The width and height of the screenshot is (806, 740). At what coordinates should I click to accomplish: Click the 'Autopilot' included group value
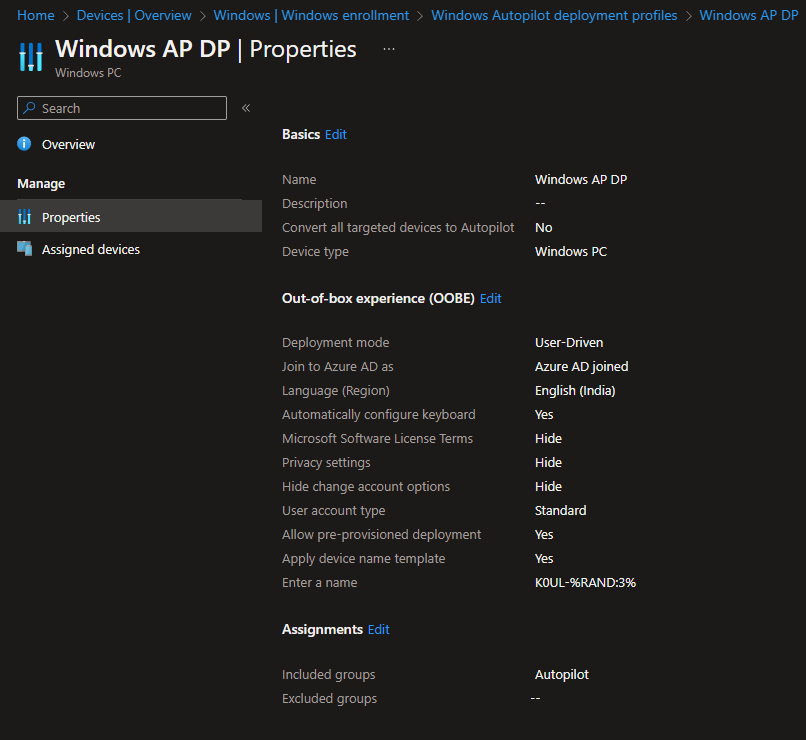561,674
